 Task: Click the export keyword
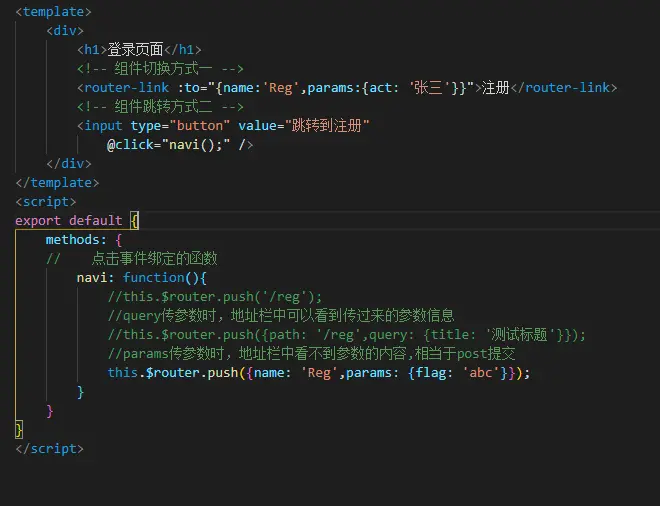click(x=38, y=221)
